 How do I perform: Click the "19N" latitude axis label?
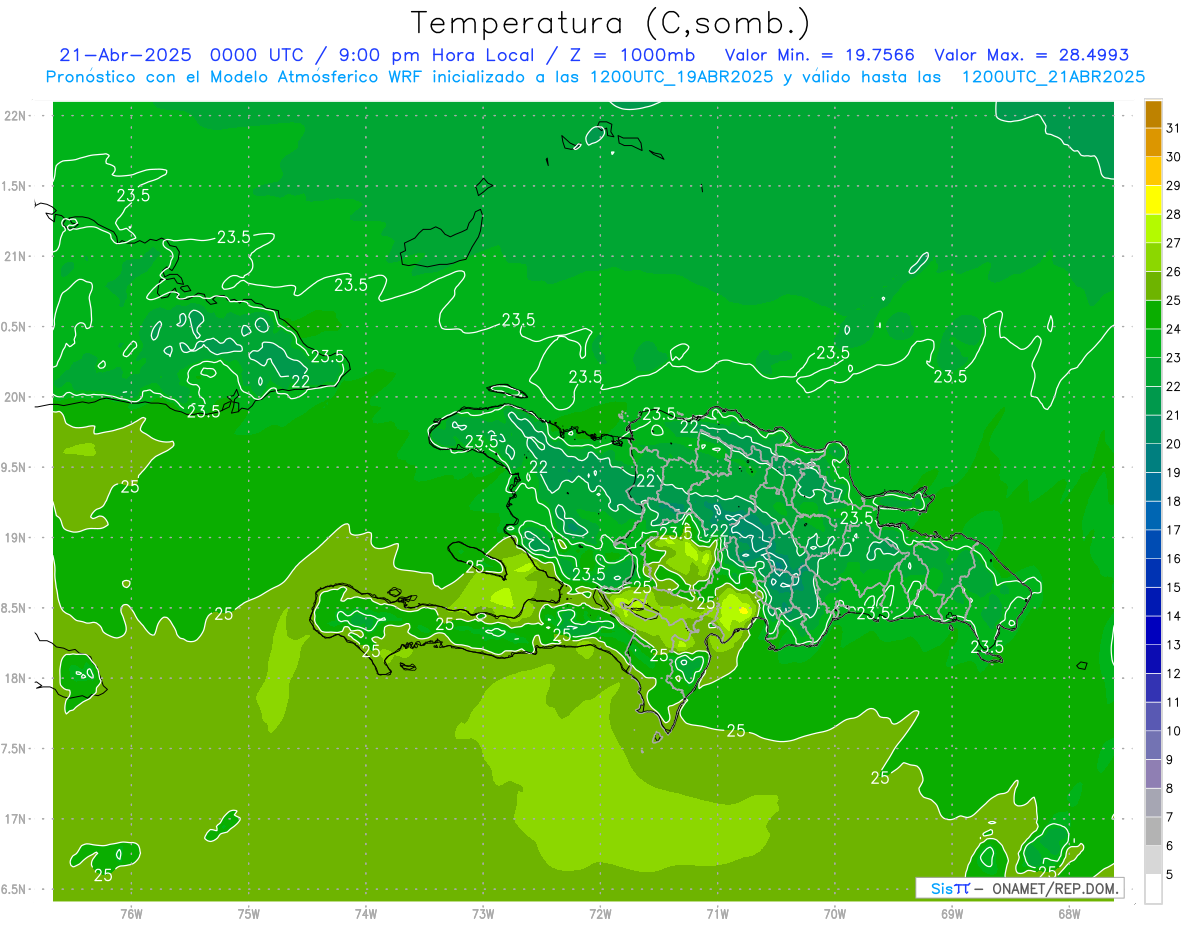tap(15, 537)
